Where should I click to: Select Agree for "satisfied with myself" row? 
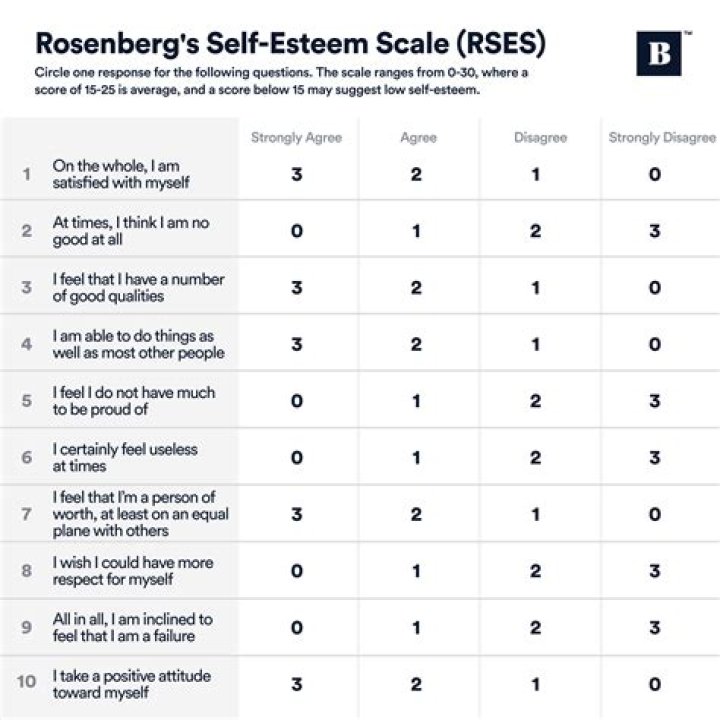[415, 174]
